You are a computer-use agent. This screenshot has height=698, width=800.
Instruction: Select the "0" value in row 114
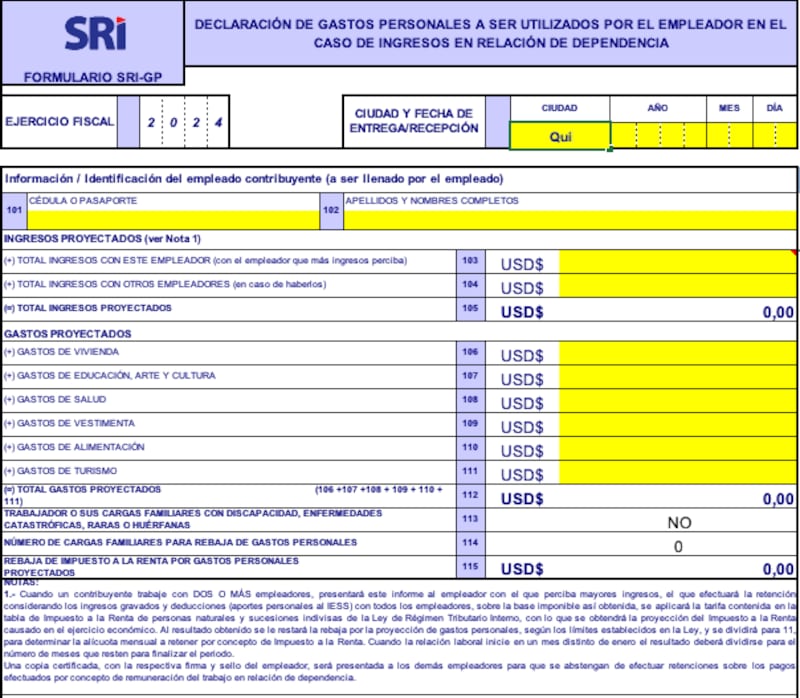678,546
